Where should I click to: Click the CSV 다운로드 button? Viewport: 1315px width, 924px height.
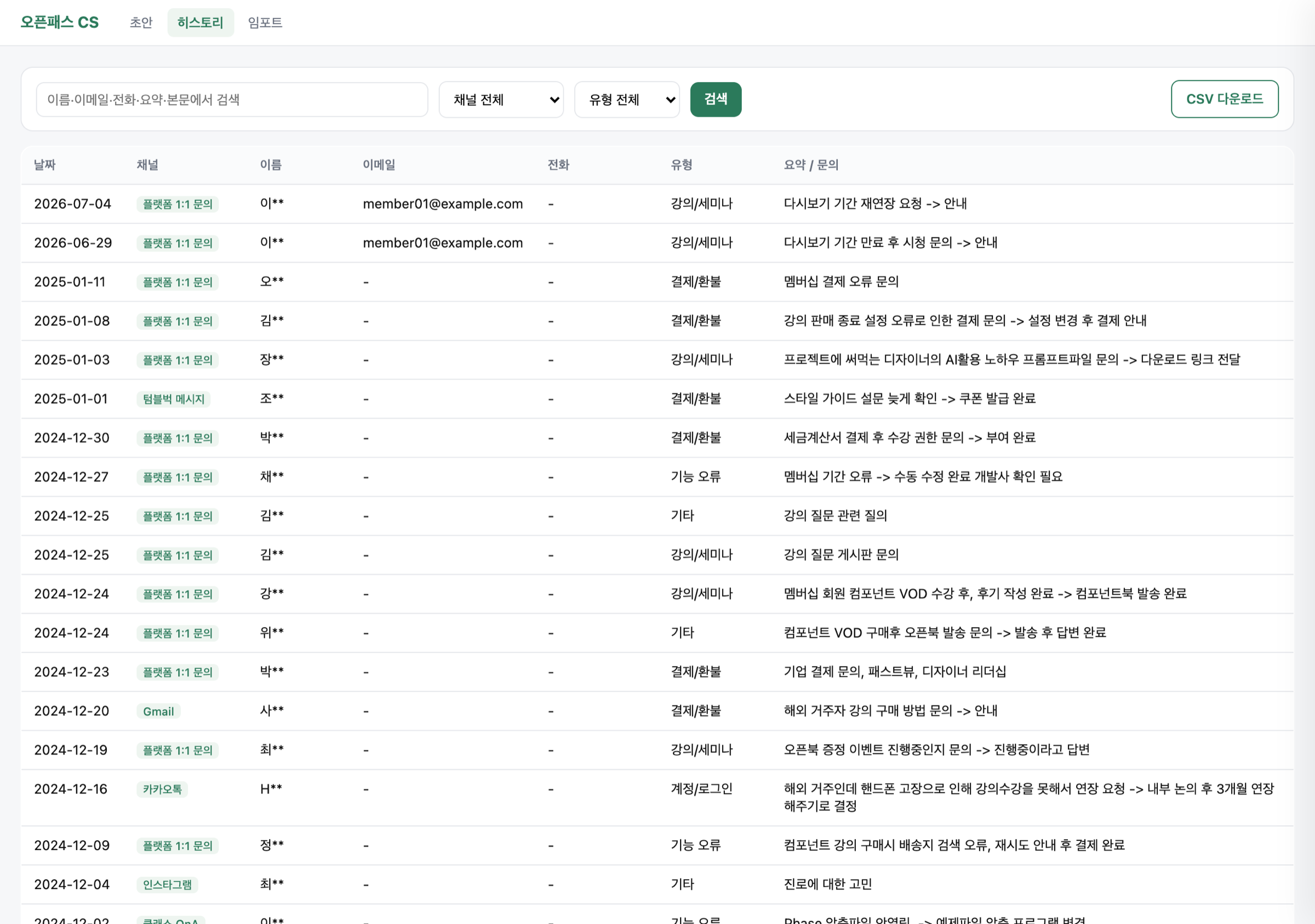[x=1225, y=99]
